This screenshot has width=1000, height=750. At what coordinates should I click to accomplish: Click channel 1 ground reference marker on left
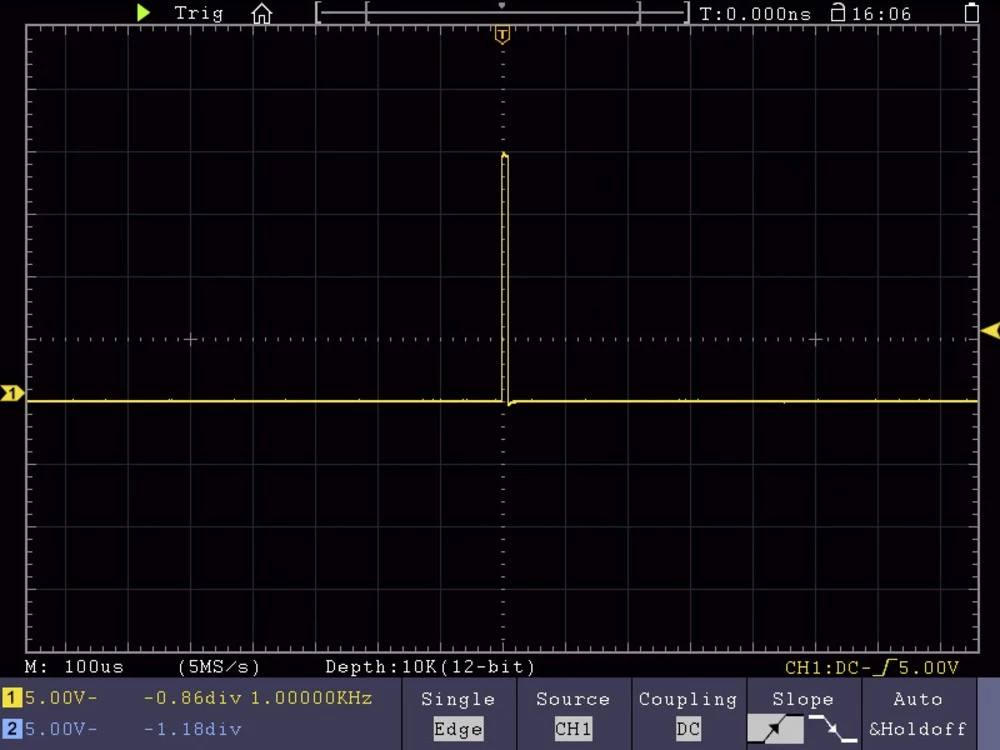pyautogui.click(x=12, y=394)
